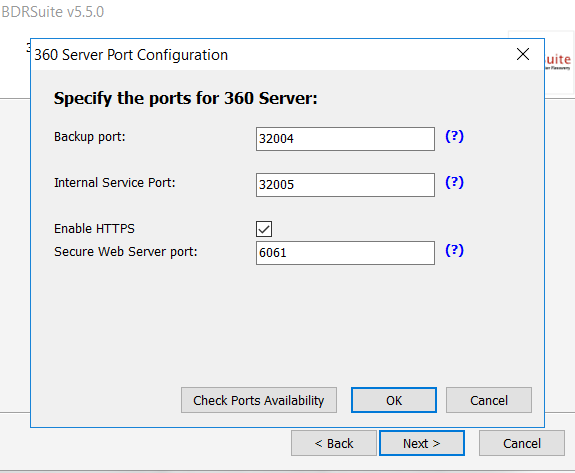Click the BDRSuite logo behind the dialog
This screenshot has width=575, height=473.
pyautogui.click(x=558, y=62)
